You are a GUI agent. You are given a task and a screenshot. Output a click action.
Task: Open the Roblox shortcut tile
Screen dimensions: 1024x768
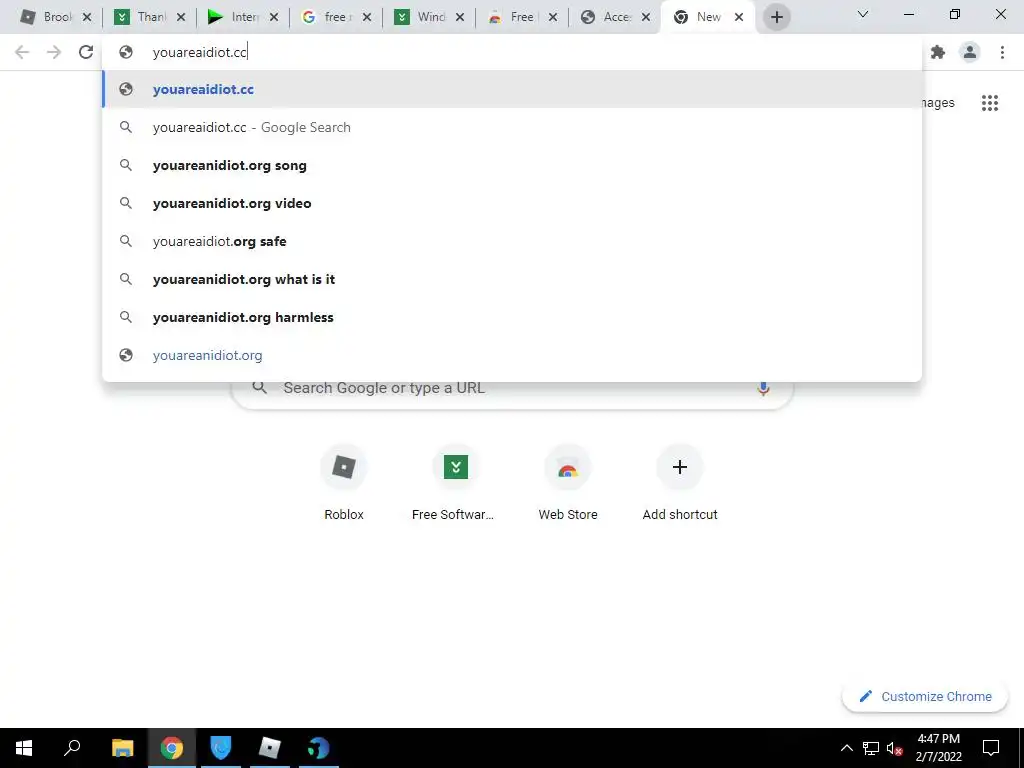[344, 483]
